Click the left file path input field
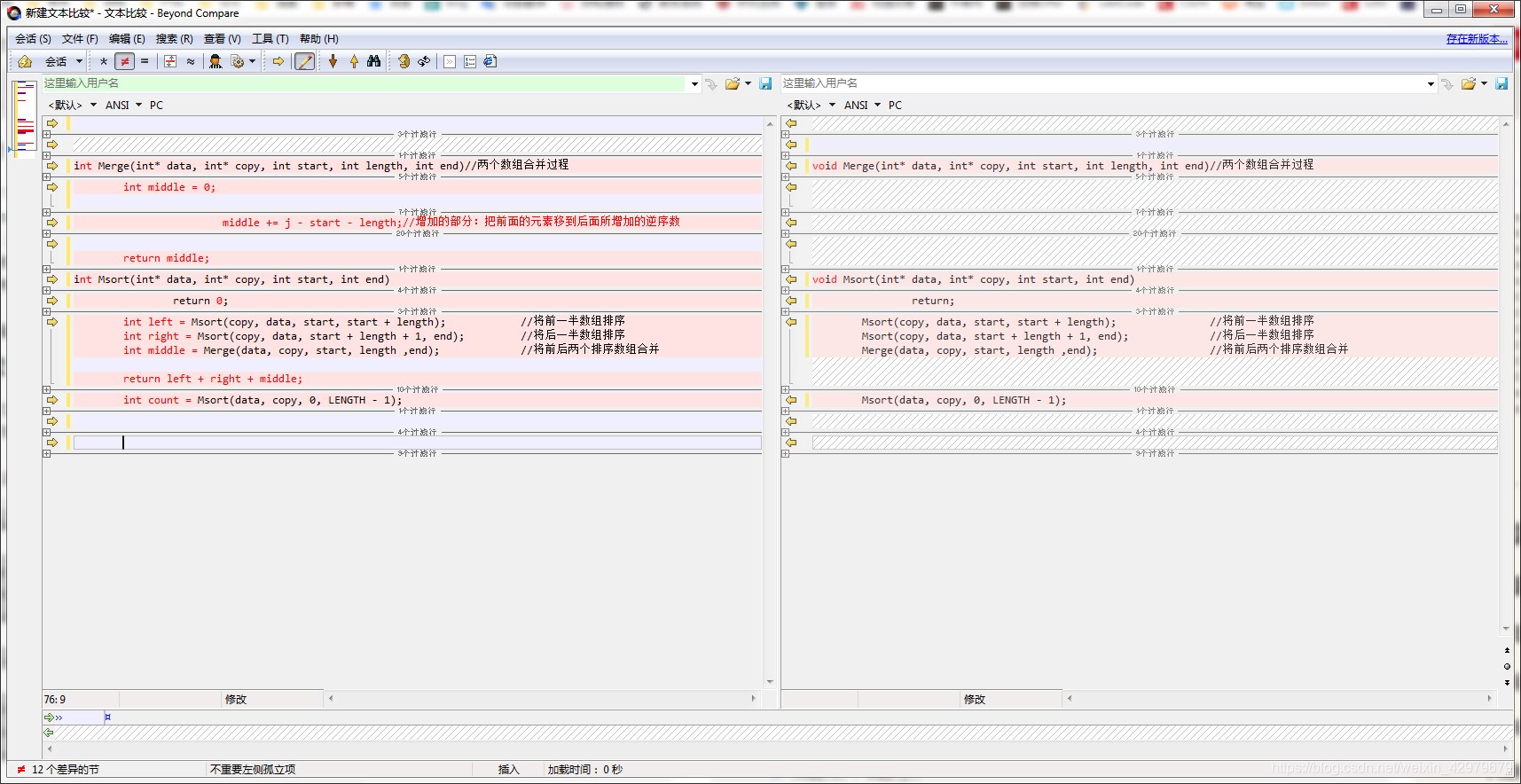 [364, 83]
